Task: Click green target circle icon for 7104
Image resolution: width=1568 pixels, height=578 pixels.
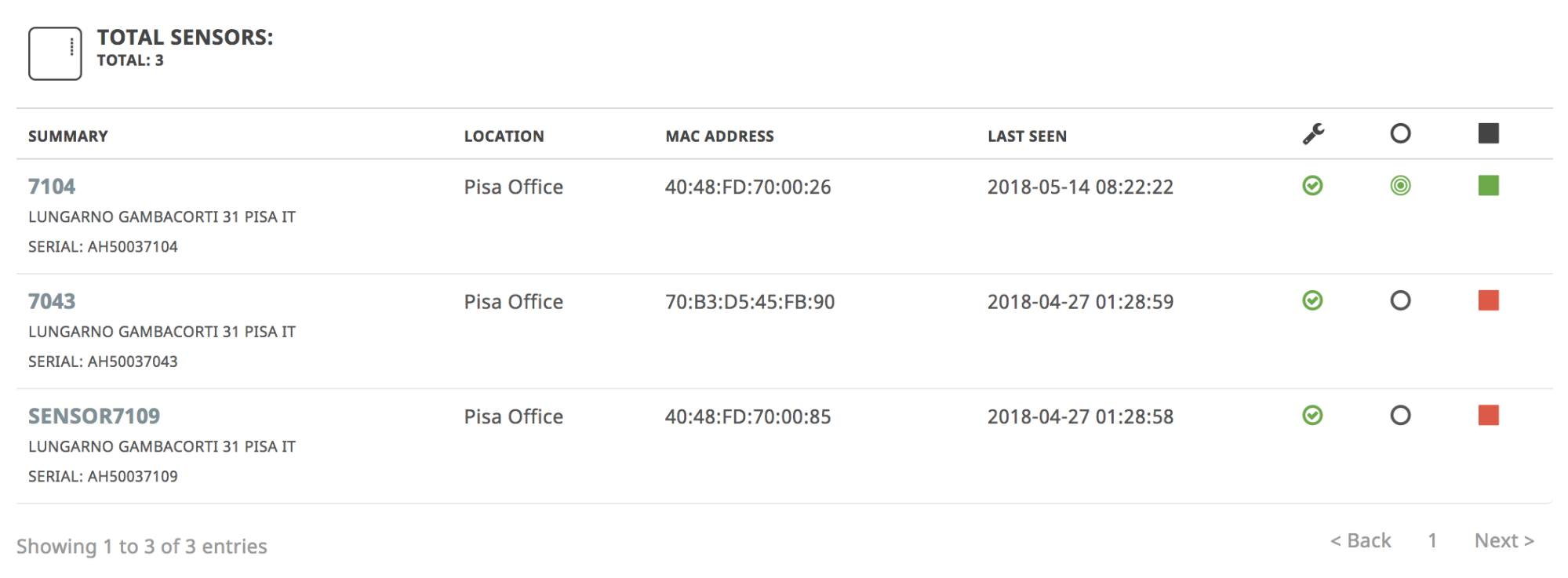Action: [x=1400, y=186]
